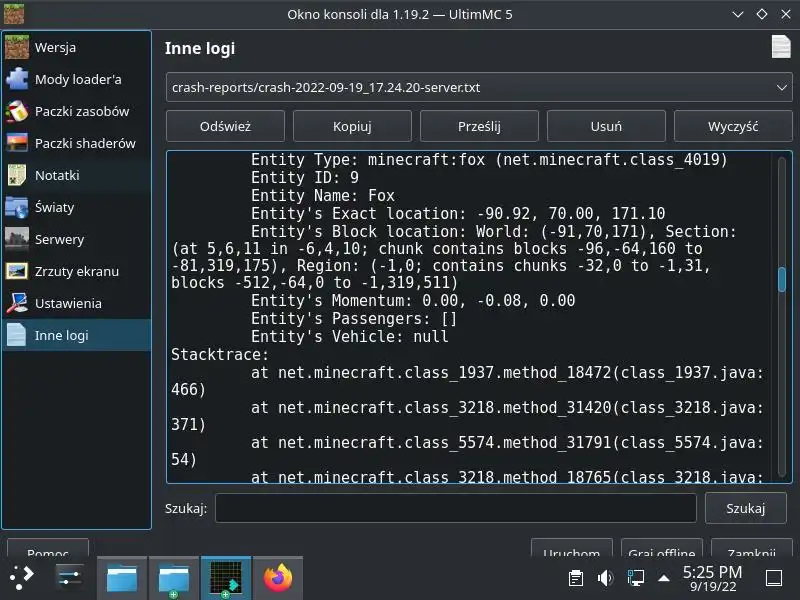Open system settings sliders icon in taskbar
The width and height of the screenshot is (800, 600).
pyautogui.click(x=69, y=578)
